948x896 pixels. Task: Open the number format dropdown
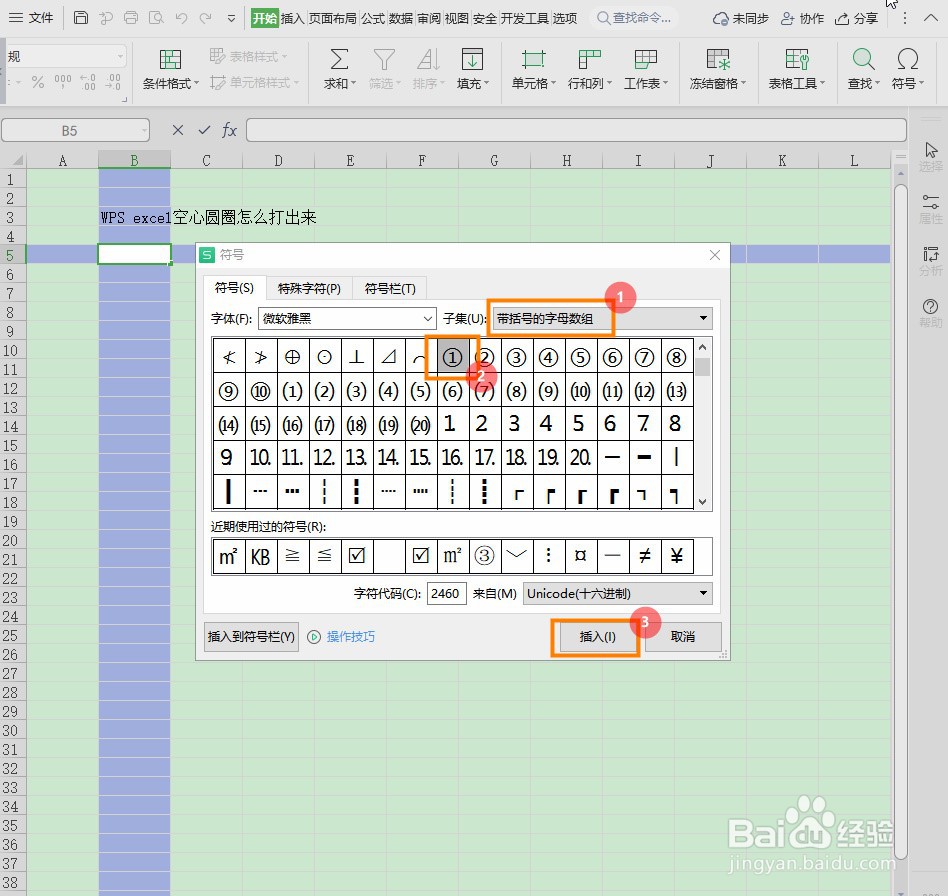(x=120, y=57)
